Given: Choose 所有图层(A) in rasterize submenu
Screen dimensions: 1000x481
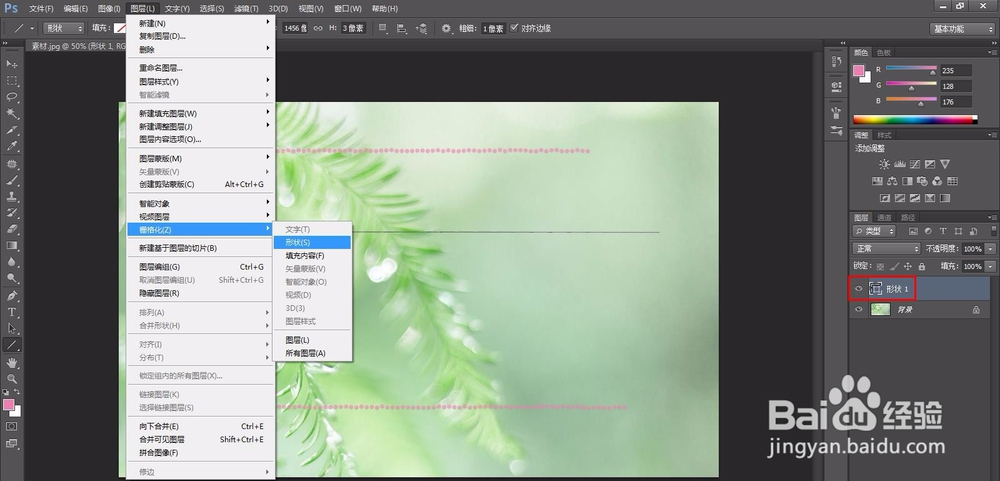Looking at the screenshot, I should click(312, 353).
